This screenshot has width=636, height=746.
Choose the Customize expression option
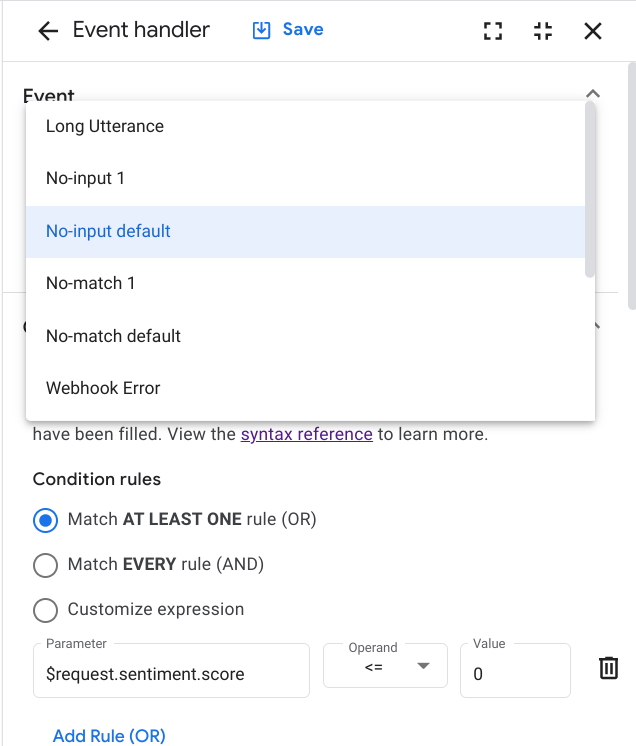[x=45, y=610]
